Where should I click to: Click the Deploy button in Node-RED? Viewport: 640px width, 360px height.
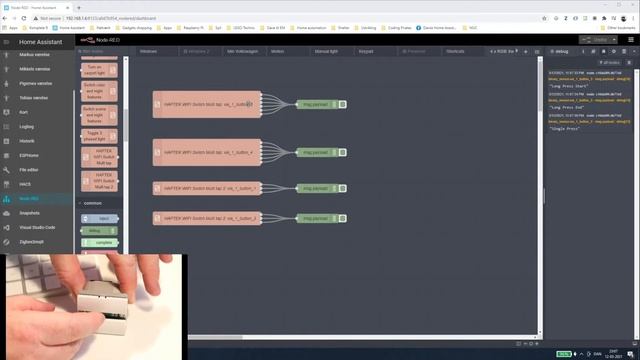pyautogui.click(x=595, y=40)
